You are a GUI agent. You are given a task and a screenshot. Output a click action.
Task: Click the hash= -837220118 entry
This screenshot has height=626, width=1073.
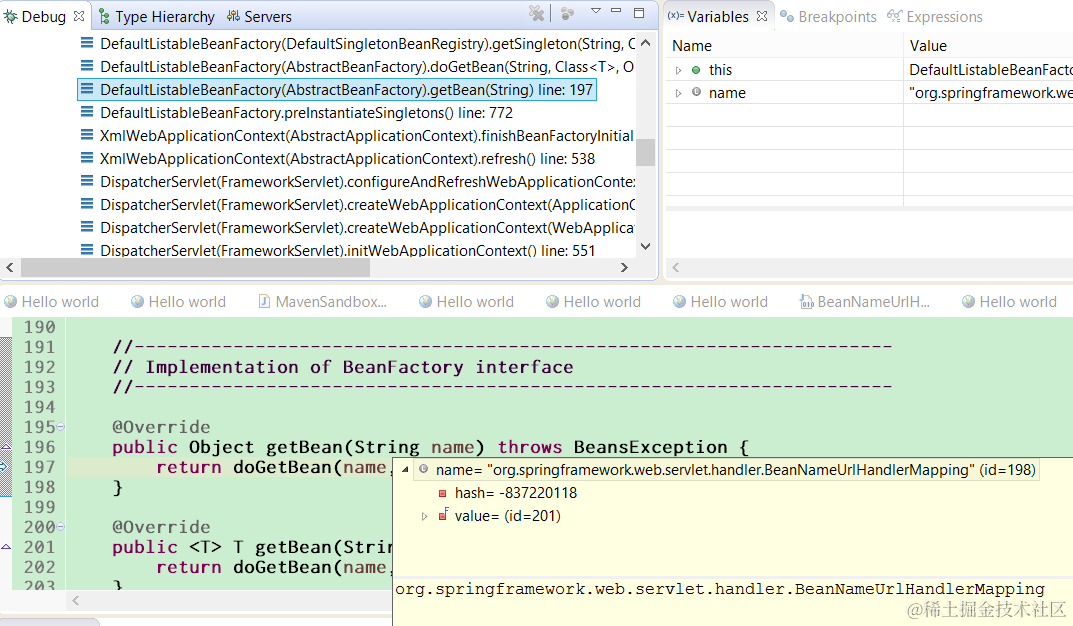pos(515,493)
